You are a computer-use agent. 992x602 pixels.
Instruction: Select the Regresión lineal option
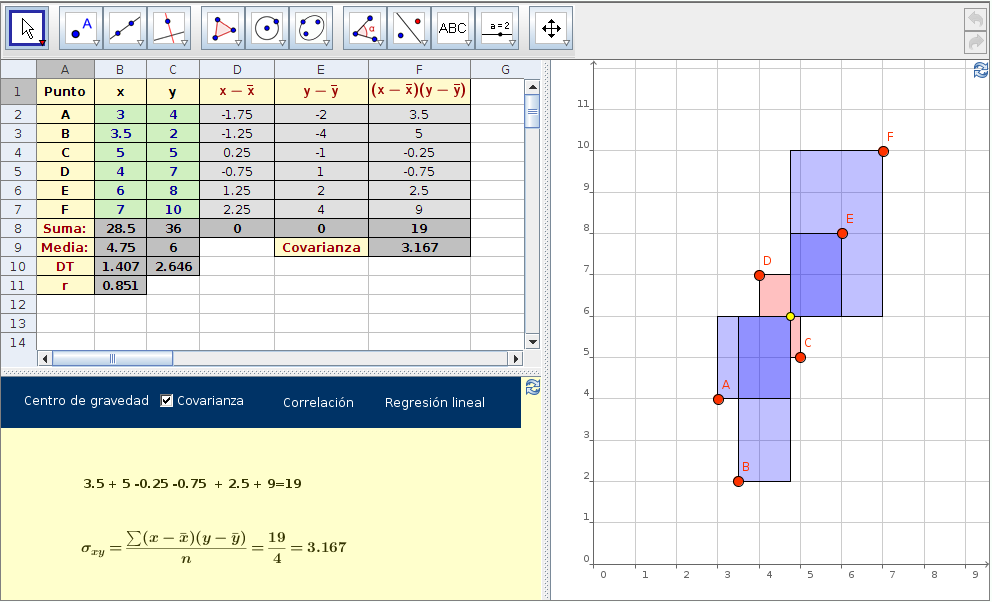point(434,403)
